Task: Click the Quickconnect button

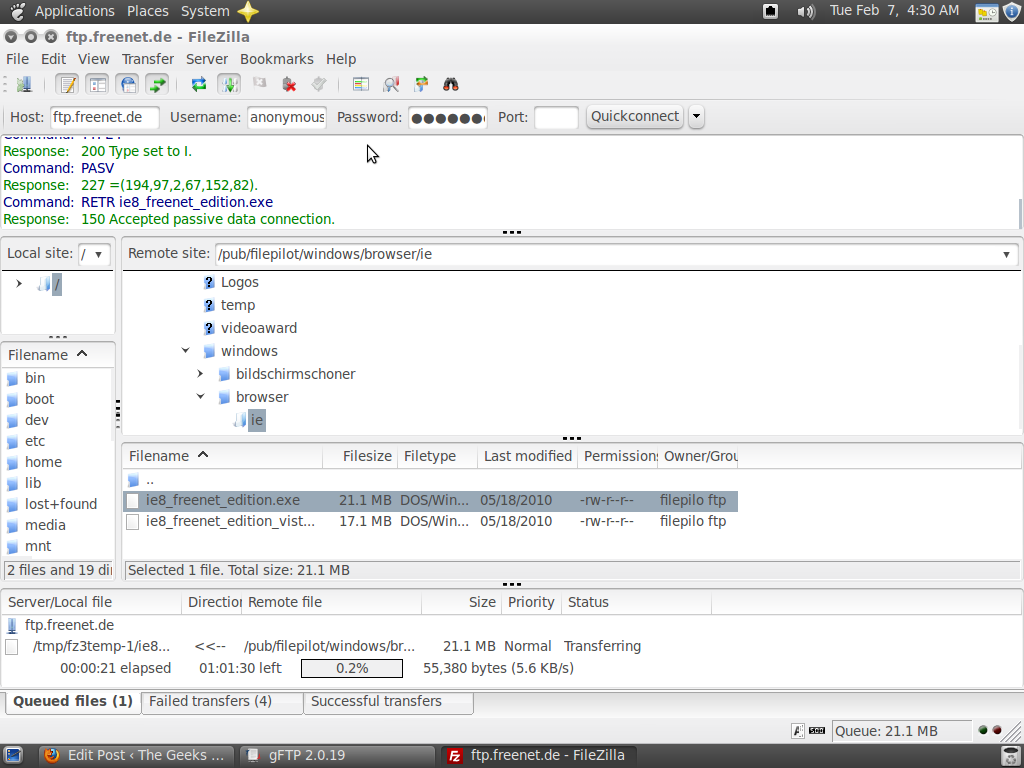Action: pyautogui.click(x=635, y=117)
